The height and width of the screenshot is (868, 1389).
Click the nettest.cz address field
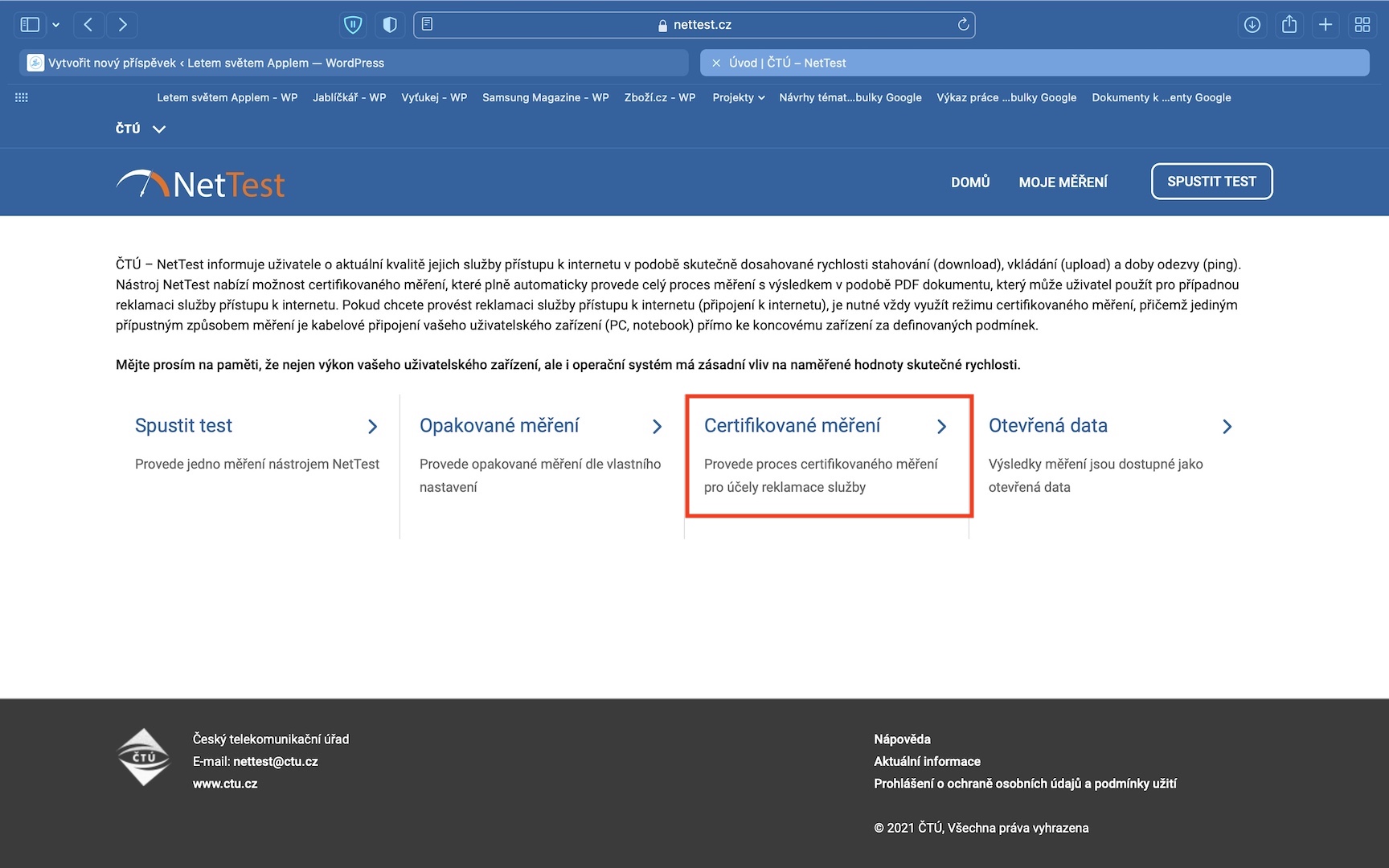coord(694,25)
